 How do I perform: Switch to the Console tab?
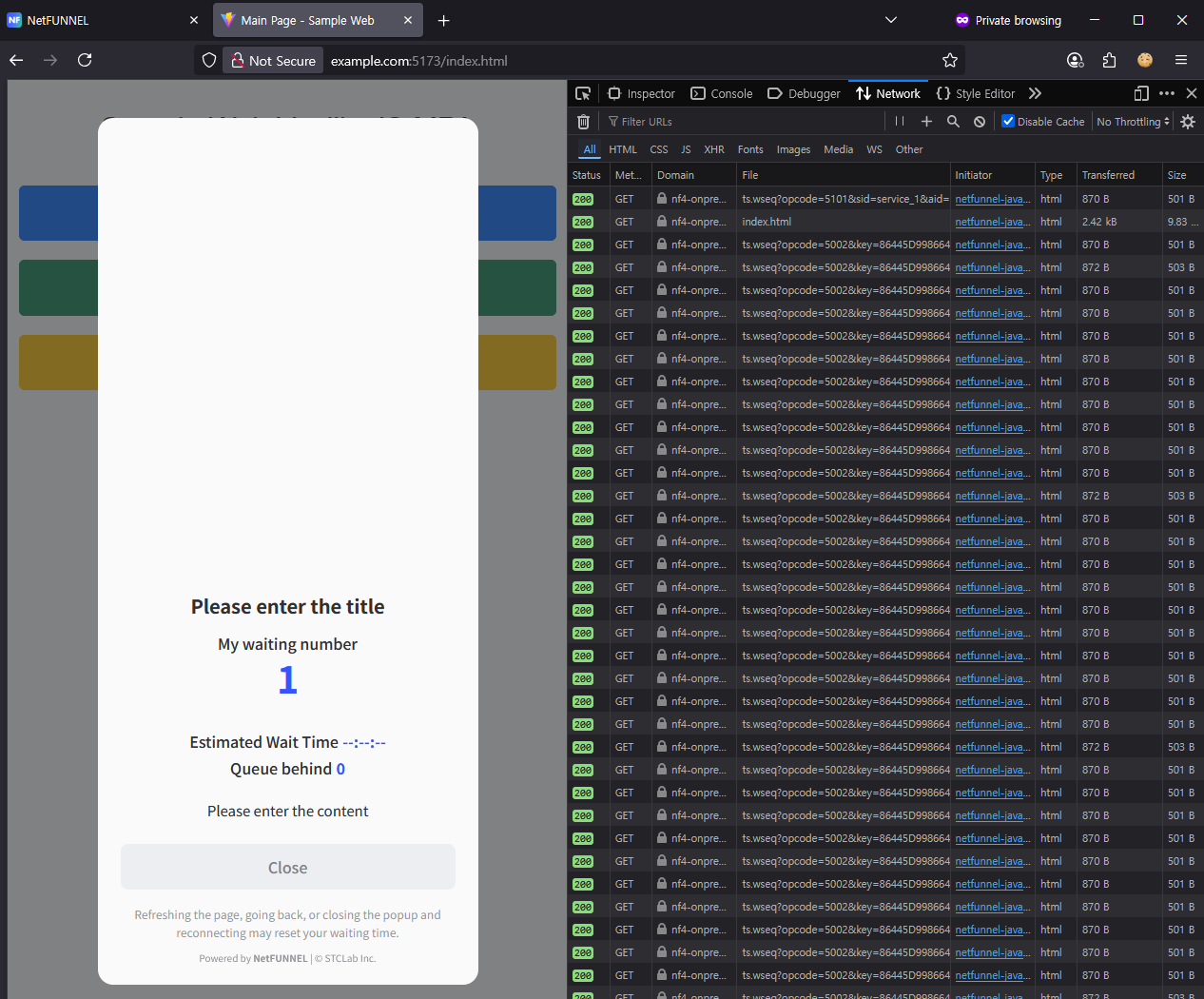(x=722, y=93)
